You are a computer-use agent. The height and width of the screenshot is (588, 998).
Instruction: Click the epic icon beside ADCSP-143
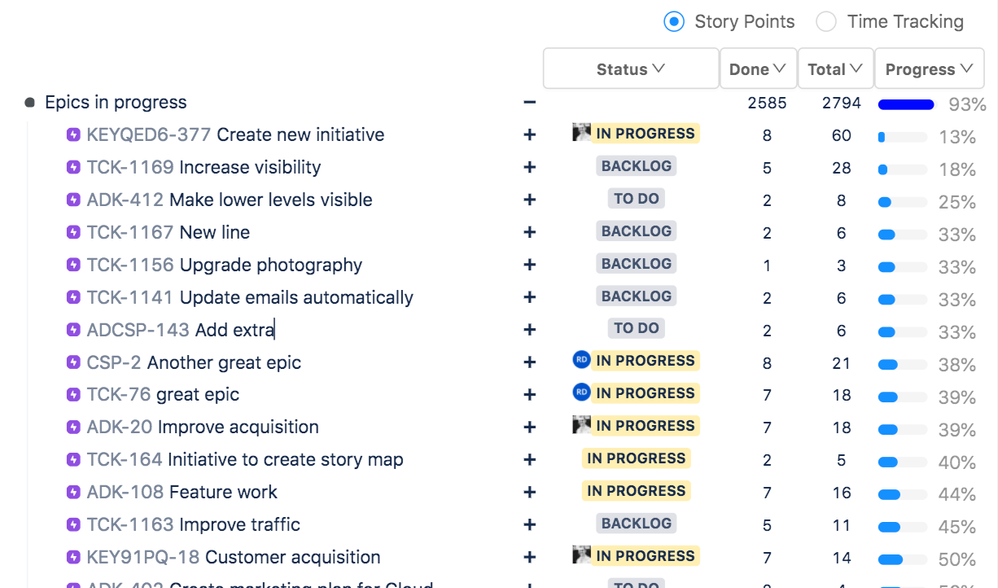(73, 329)
